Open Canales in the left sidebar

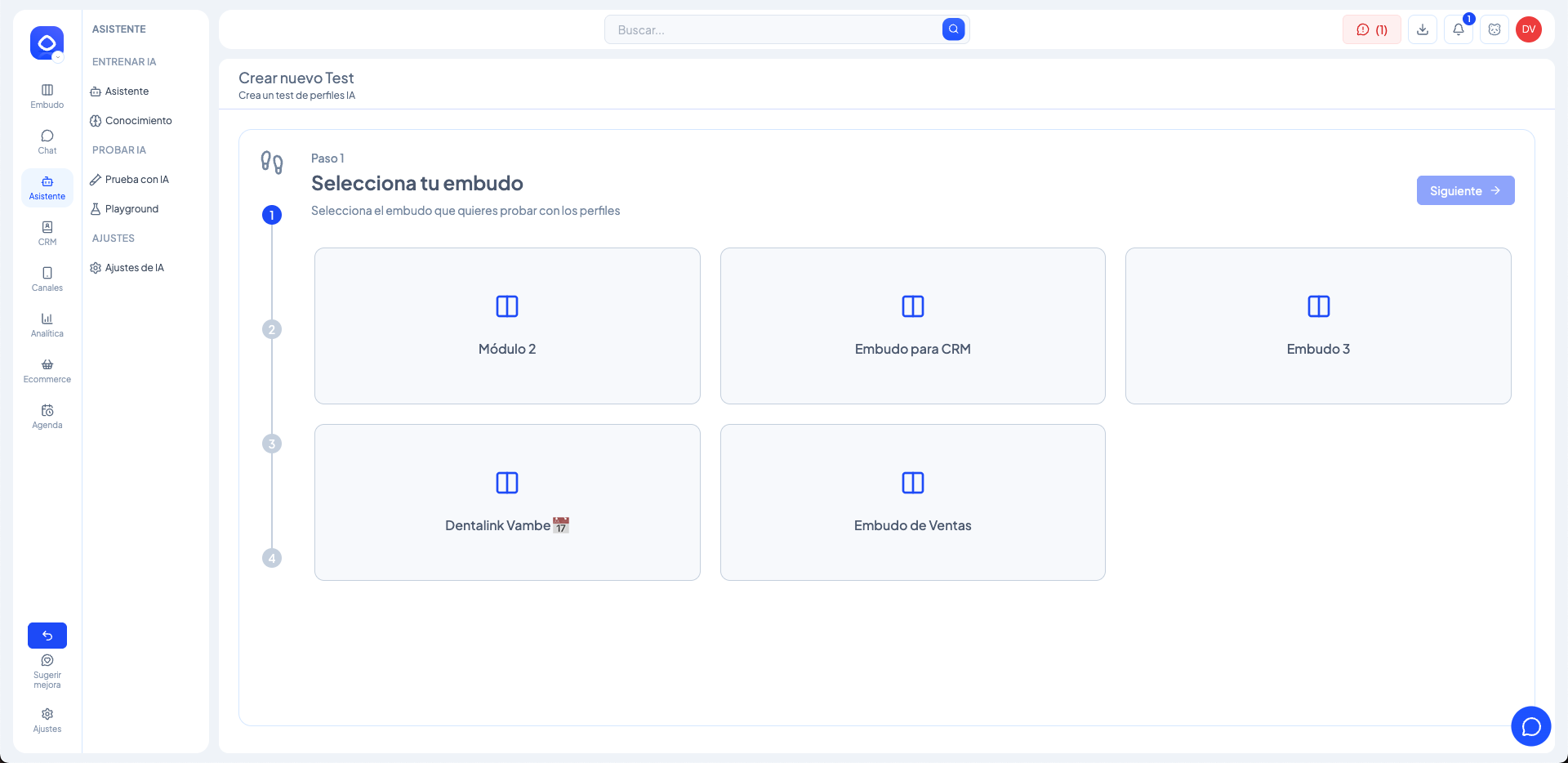47,279
